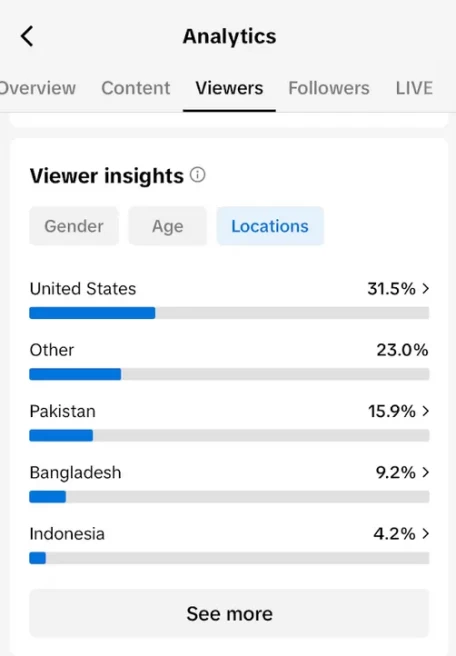
Task: Expand United States location details chevron
Action: [425, 289]
